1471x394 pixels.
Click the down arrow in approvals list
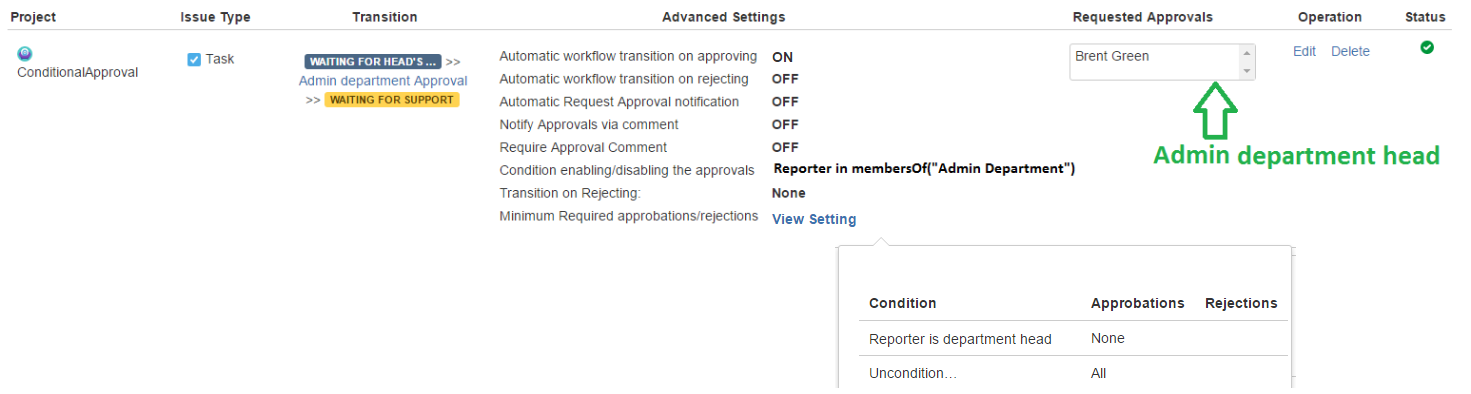coord(1246,71)
